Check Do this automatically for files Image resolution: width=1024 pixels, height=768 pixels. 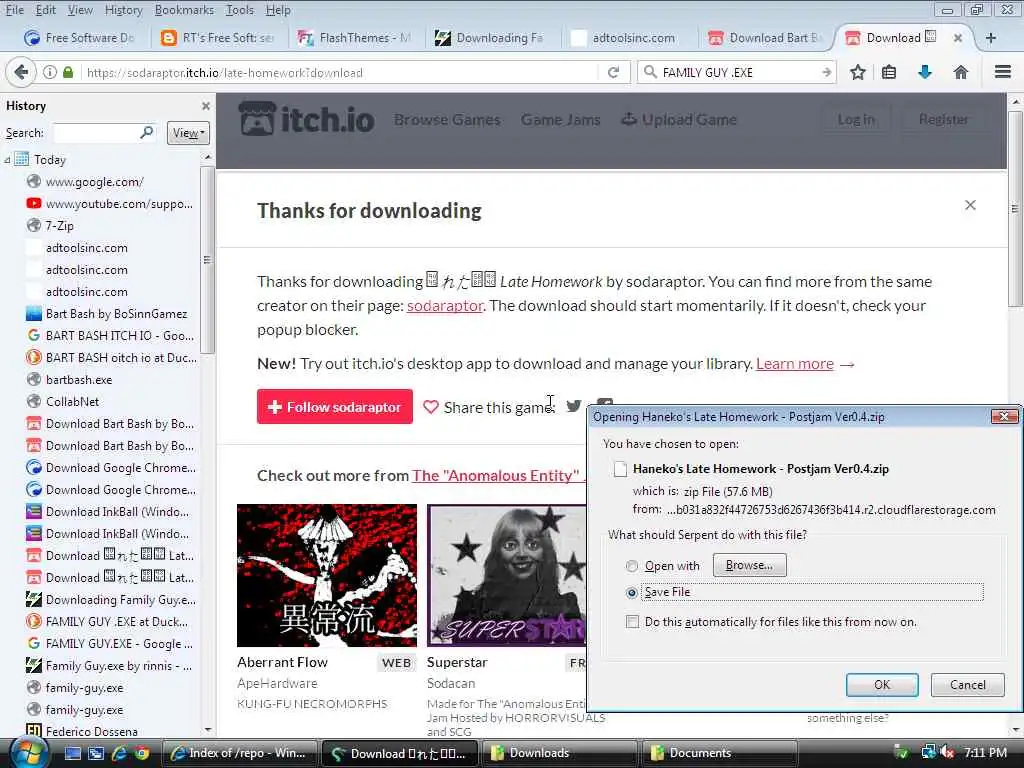coord(632,622)
